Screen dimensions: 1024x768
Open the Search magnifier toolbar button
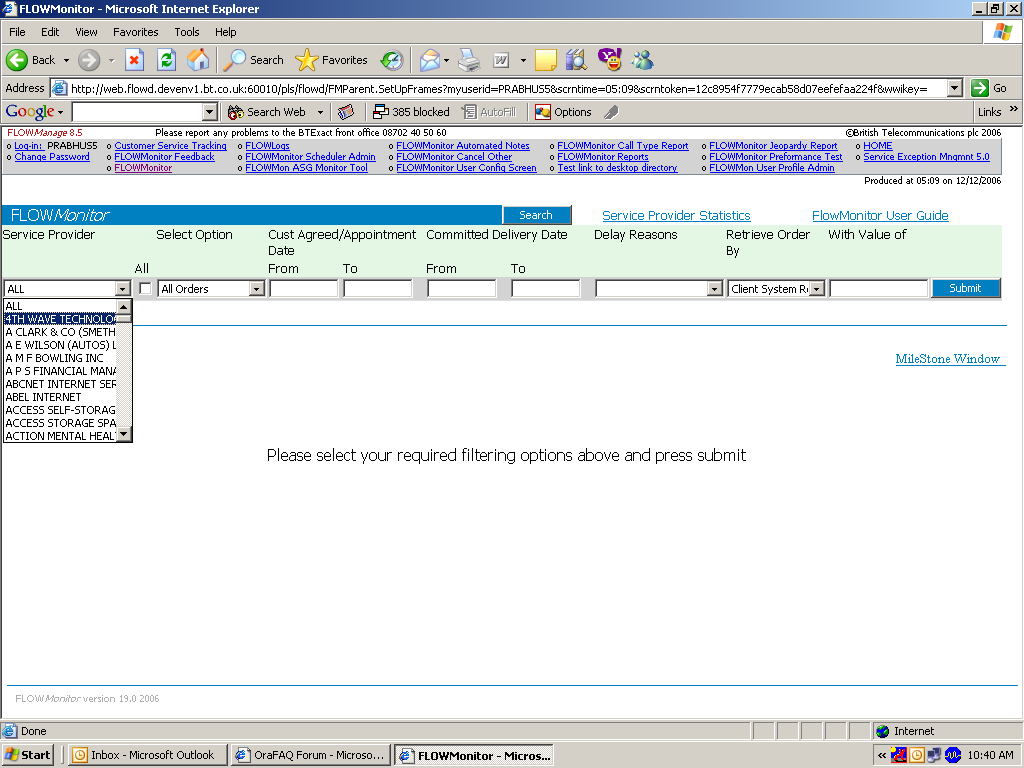(253, 60)
